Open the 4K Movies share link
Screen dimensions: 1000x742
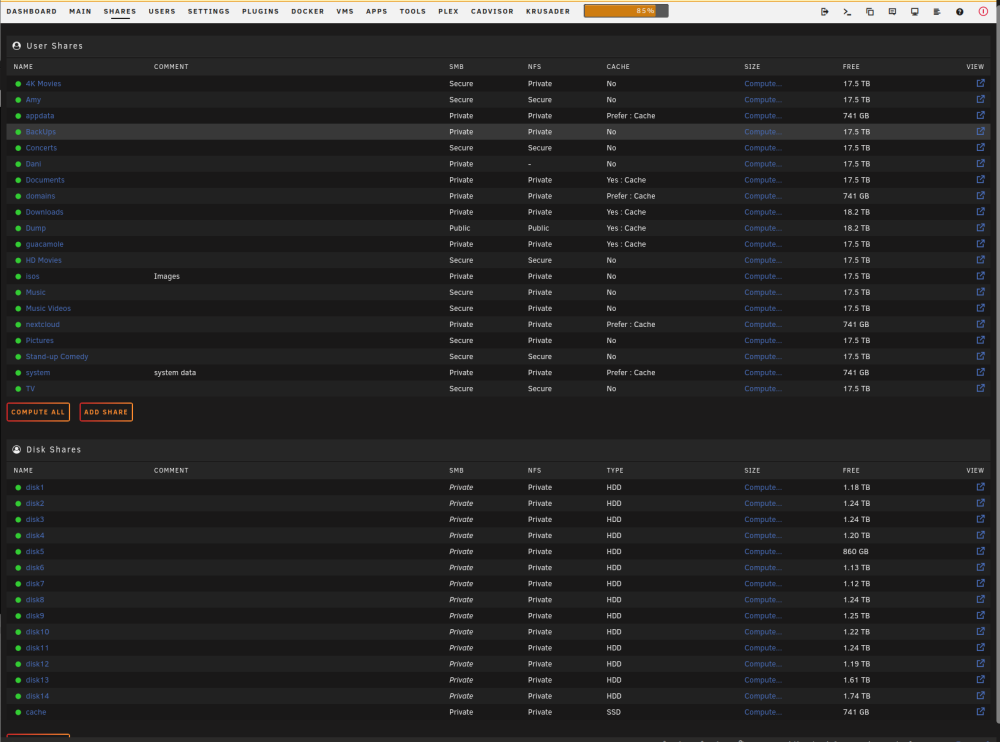pos(43,84)
